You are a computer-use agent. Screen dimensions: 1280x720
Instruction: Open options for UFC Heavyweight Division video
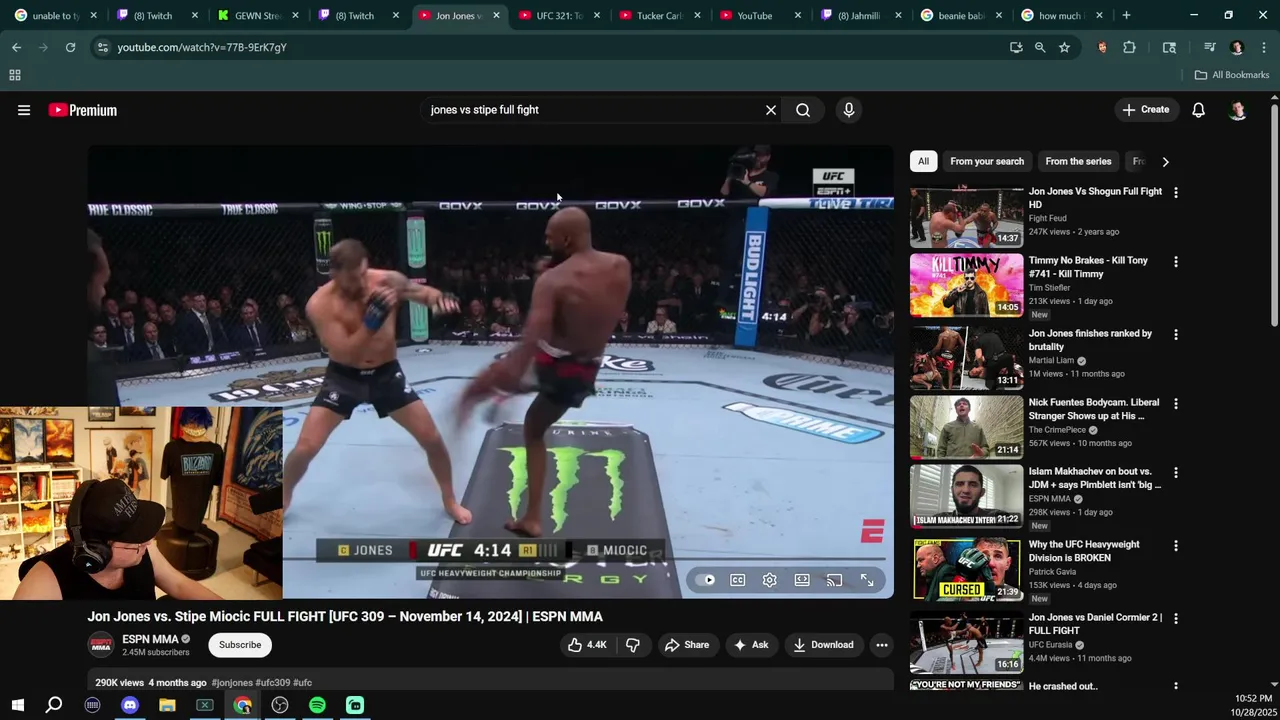coord(1176,545)
